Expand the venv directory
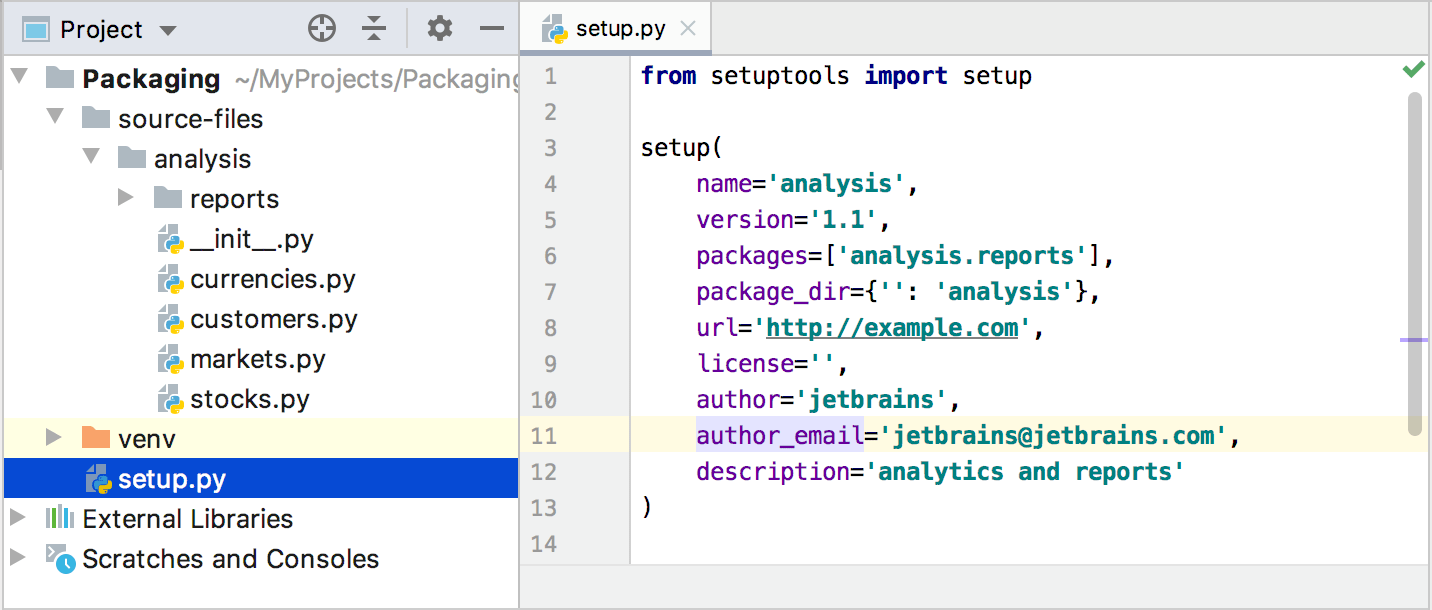 [x=53, y=437]
